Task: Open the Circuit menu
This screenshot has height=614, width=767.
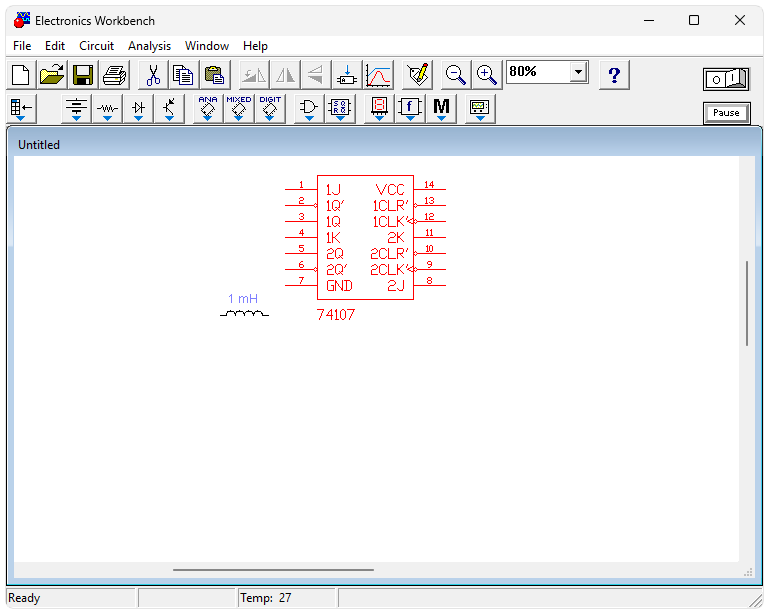Action: pos(96,46)
